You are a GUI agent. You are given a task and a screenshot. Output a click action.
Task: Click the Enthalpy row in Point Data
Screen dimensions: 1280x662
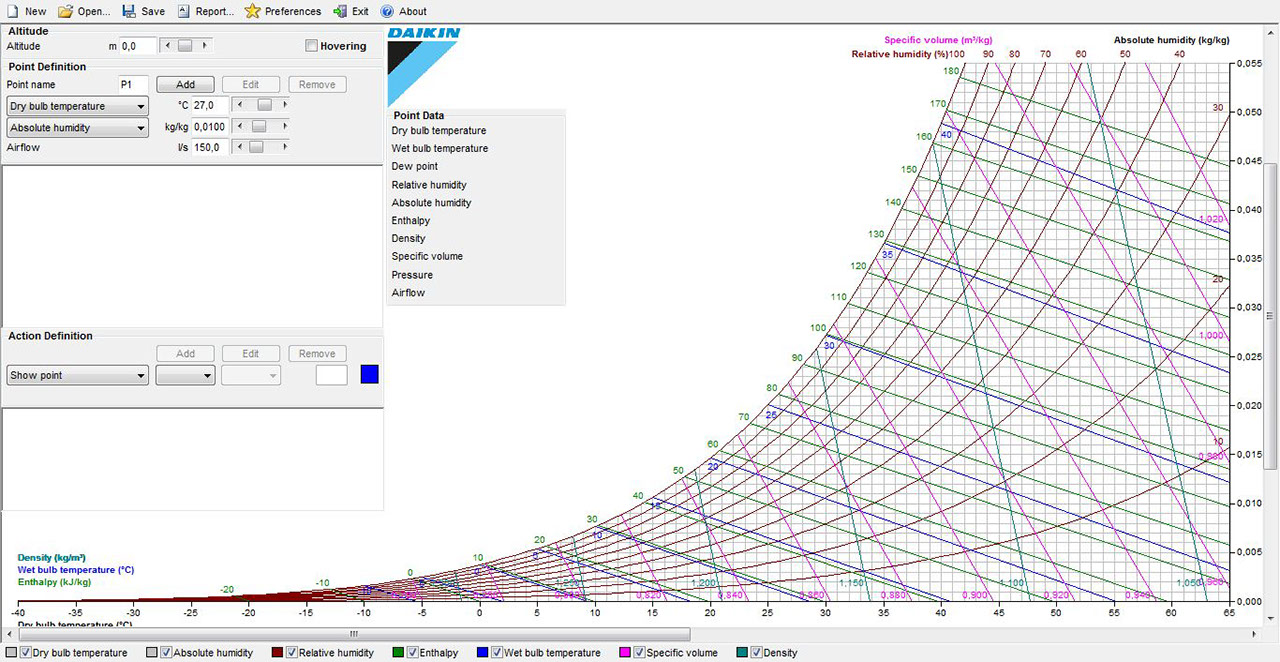[411, 221]
